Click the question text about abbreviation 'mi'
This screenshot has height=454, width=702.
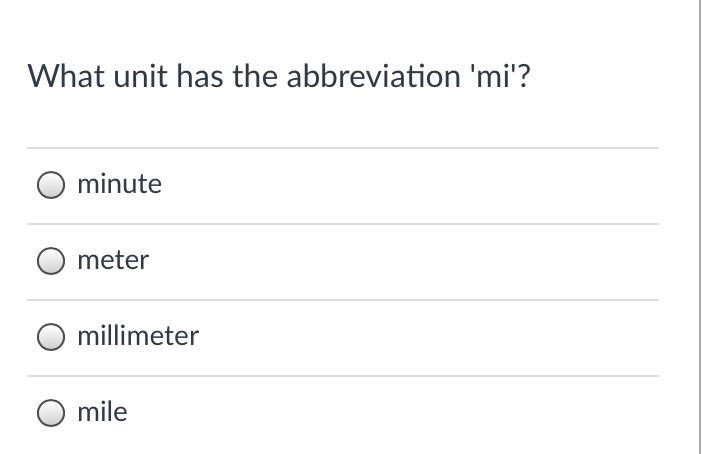pyautogui.click(x=279, y=76)
